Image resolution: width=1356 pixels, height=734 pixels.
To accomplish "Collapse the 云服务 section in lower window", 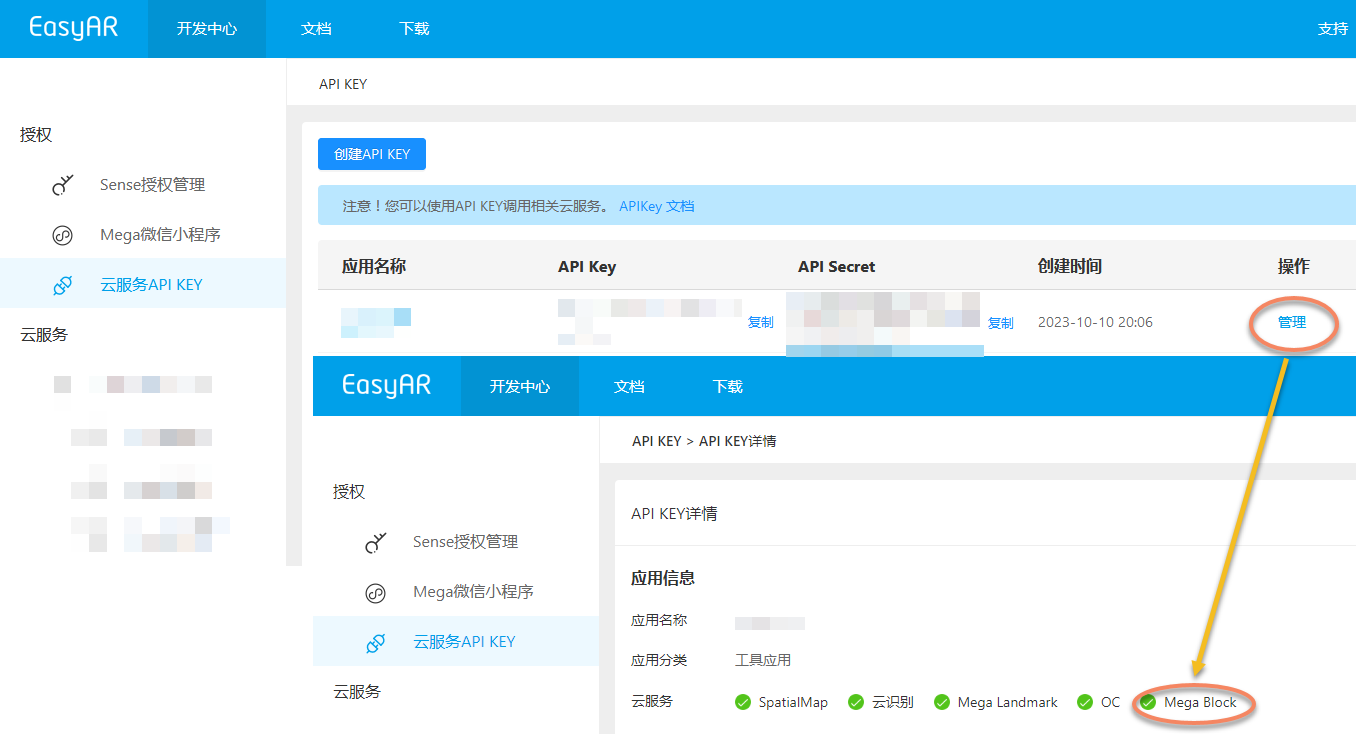I will click(356, 691).
